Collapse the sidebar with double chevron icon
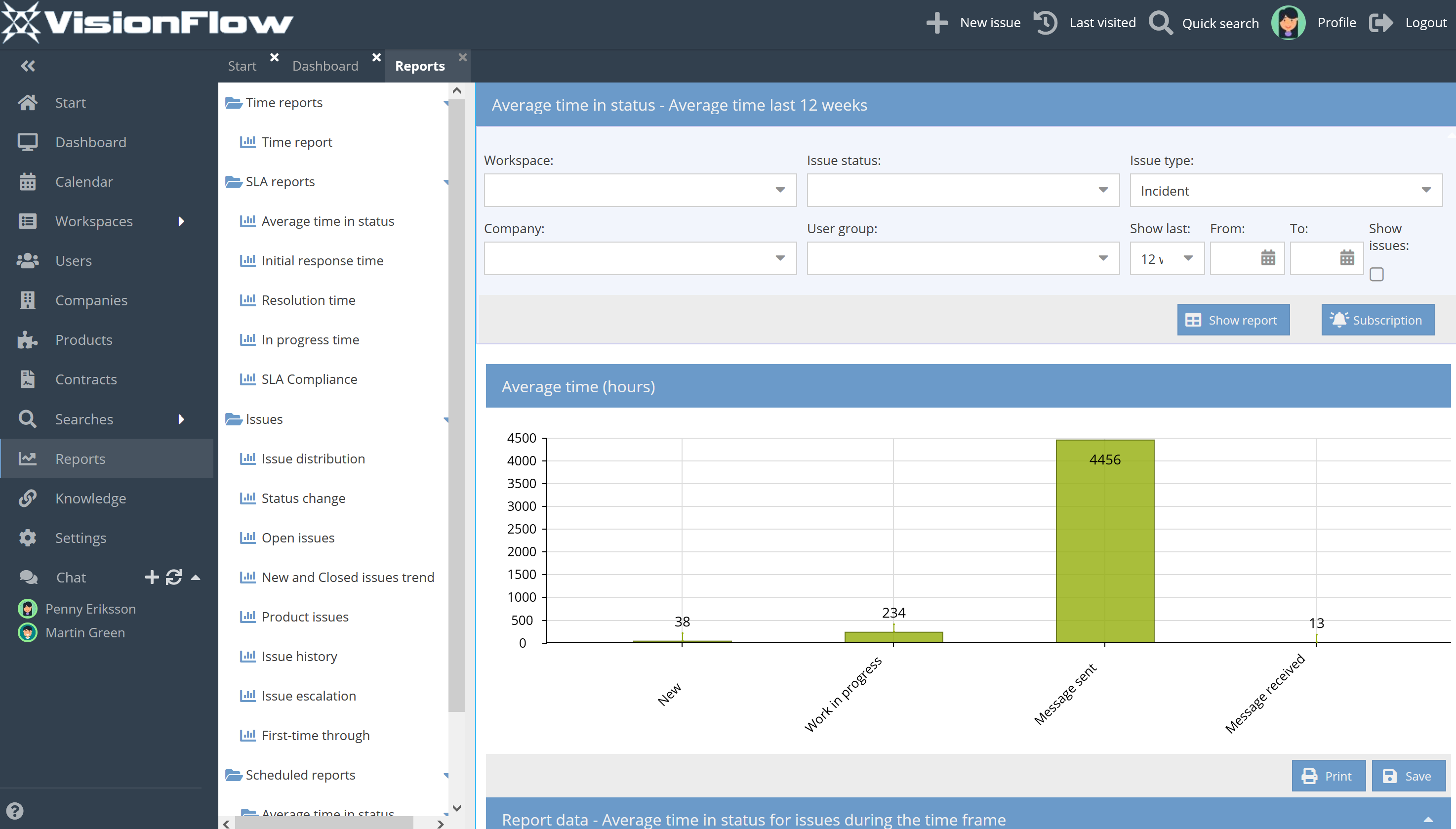This screenshot has height=829, width=1456. point(27,66)
